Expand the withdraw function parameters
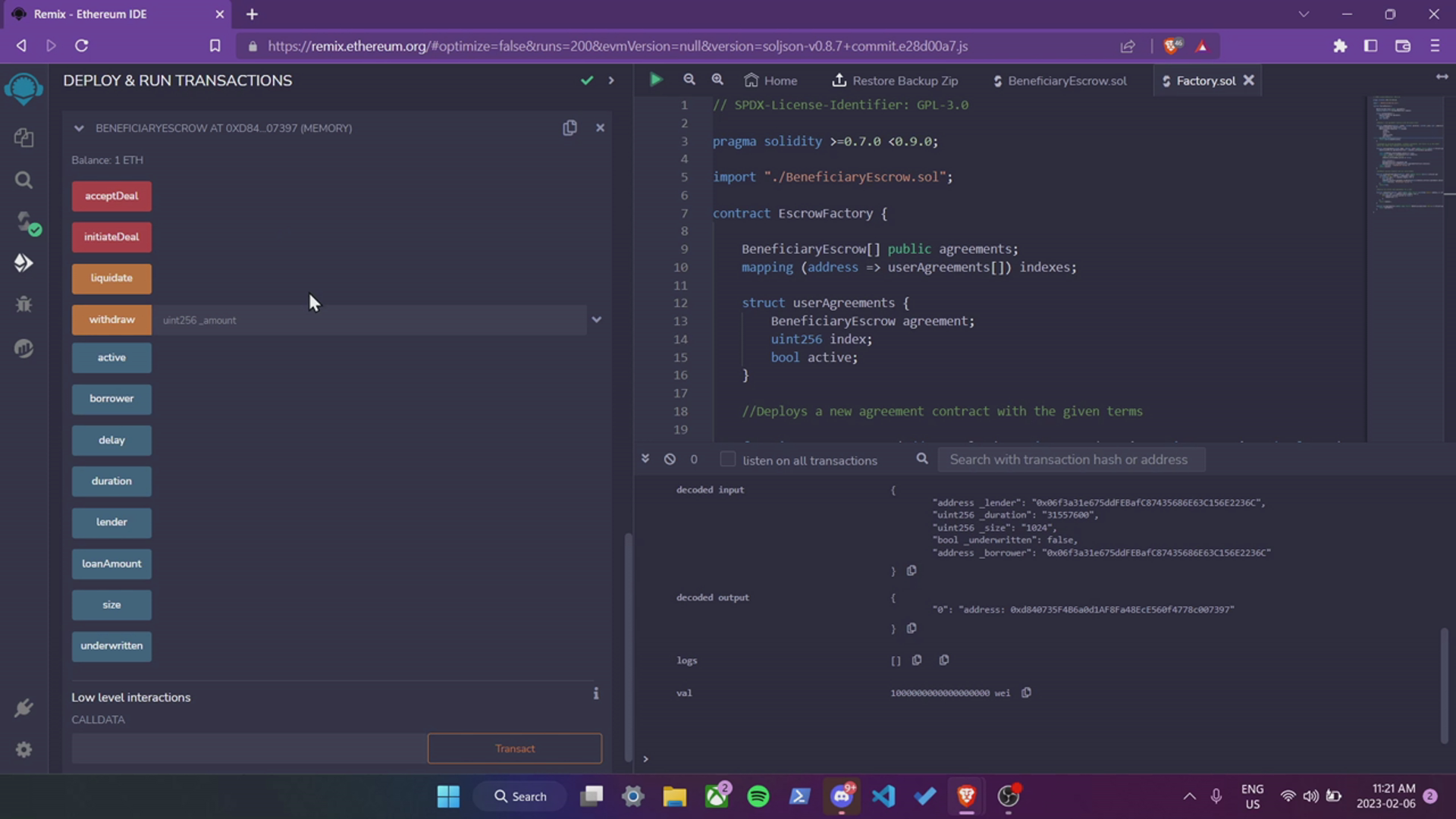1456x819 pixels. pyautogui.click(x=597, y=319)
